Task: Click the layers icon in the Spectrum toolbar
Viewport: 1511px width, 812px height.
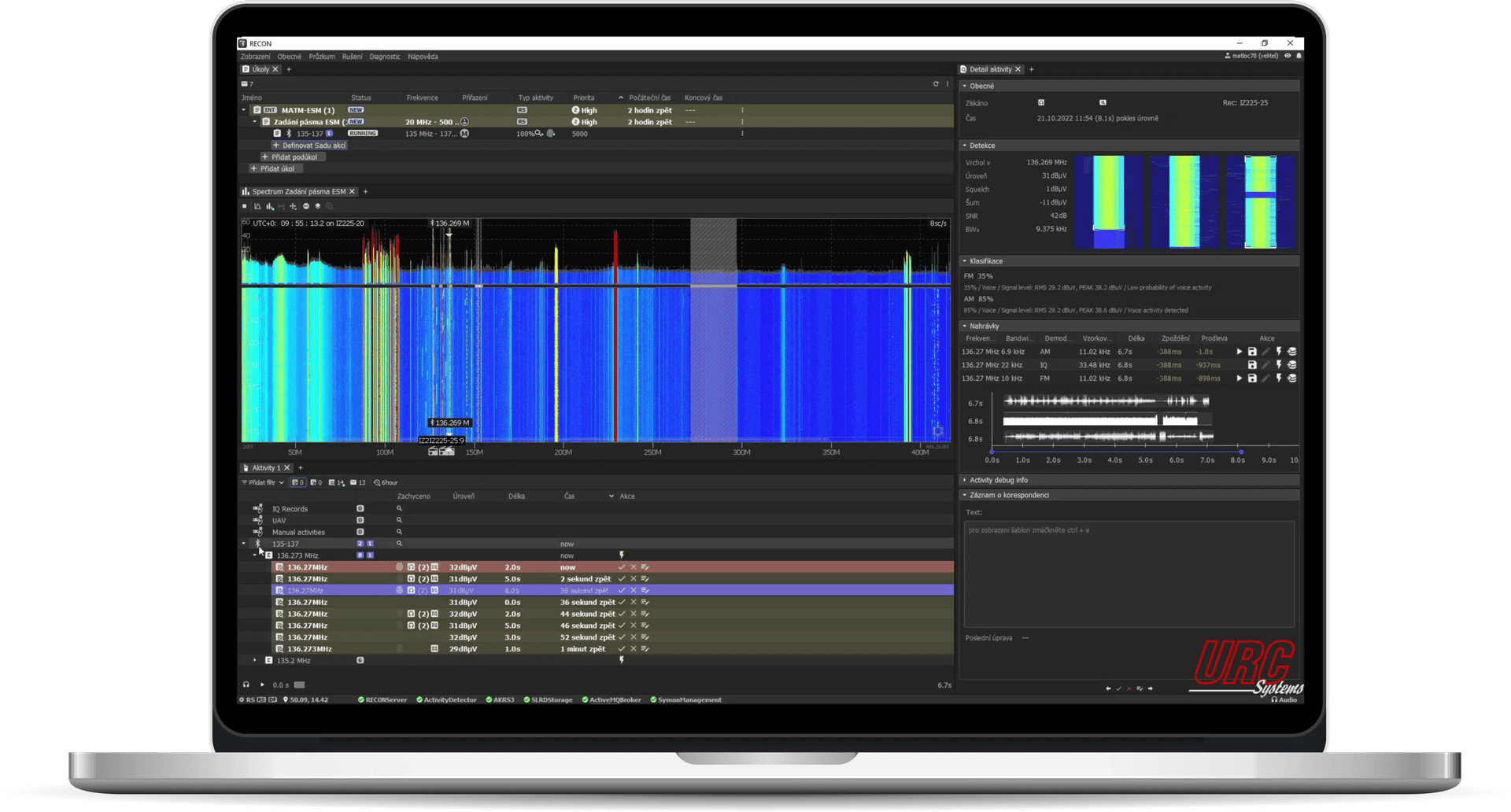Action: pyautogui.click(x=318, y=206)
